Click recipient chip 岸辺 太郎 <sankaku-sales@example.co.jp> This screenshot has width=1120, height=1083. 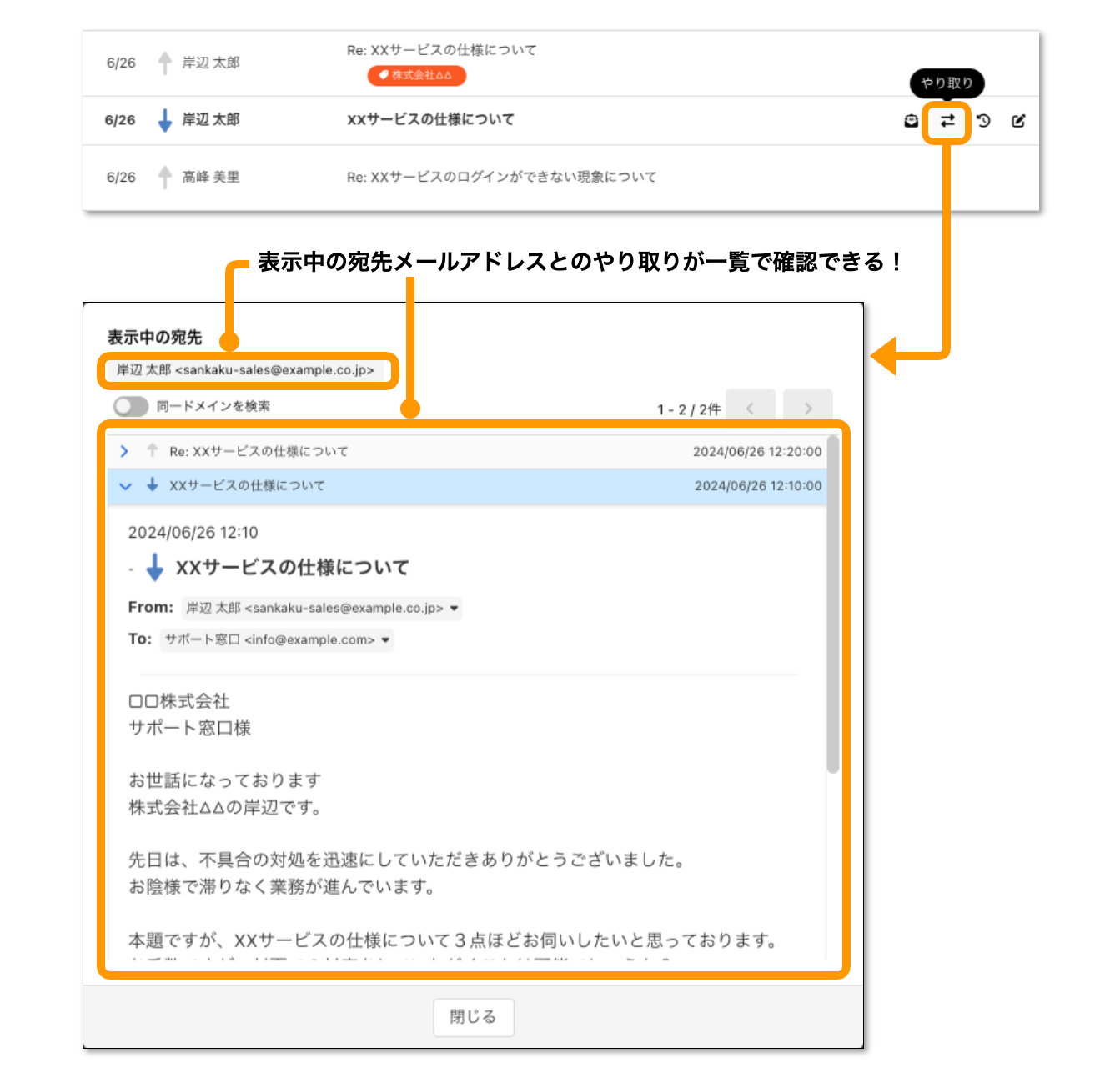(x=246, y=370)
